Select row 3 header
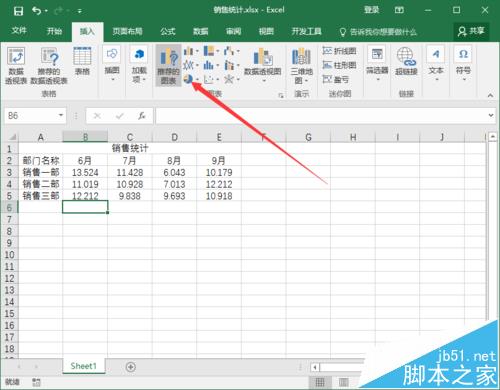The width and height of the screenshot is (500, 390). click(9, 172)
